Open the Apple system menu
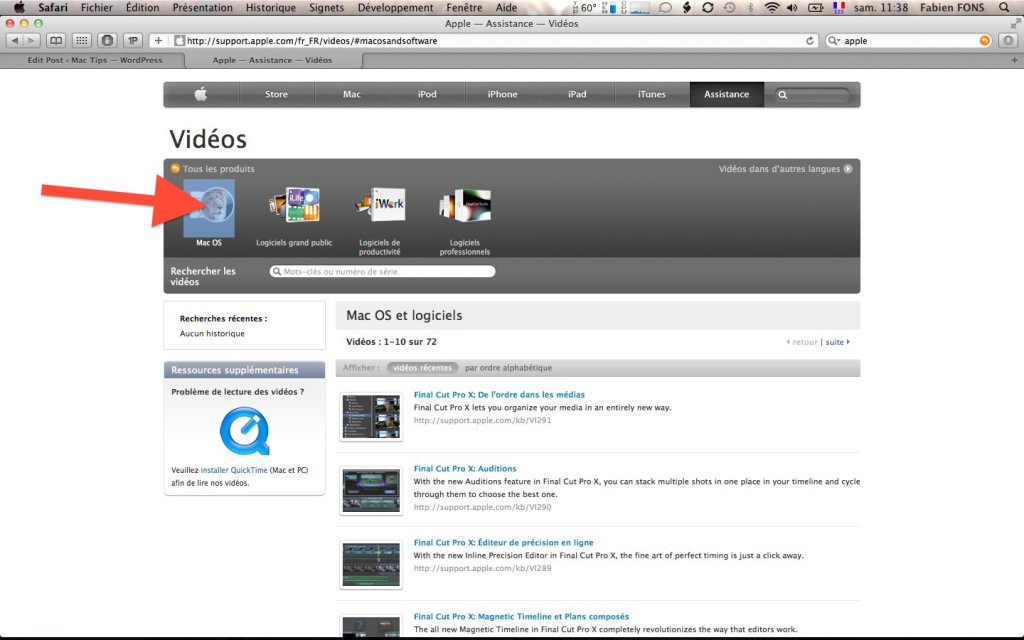Screen dimensions: 1024x640 click(19, 8)
